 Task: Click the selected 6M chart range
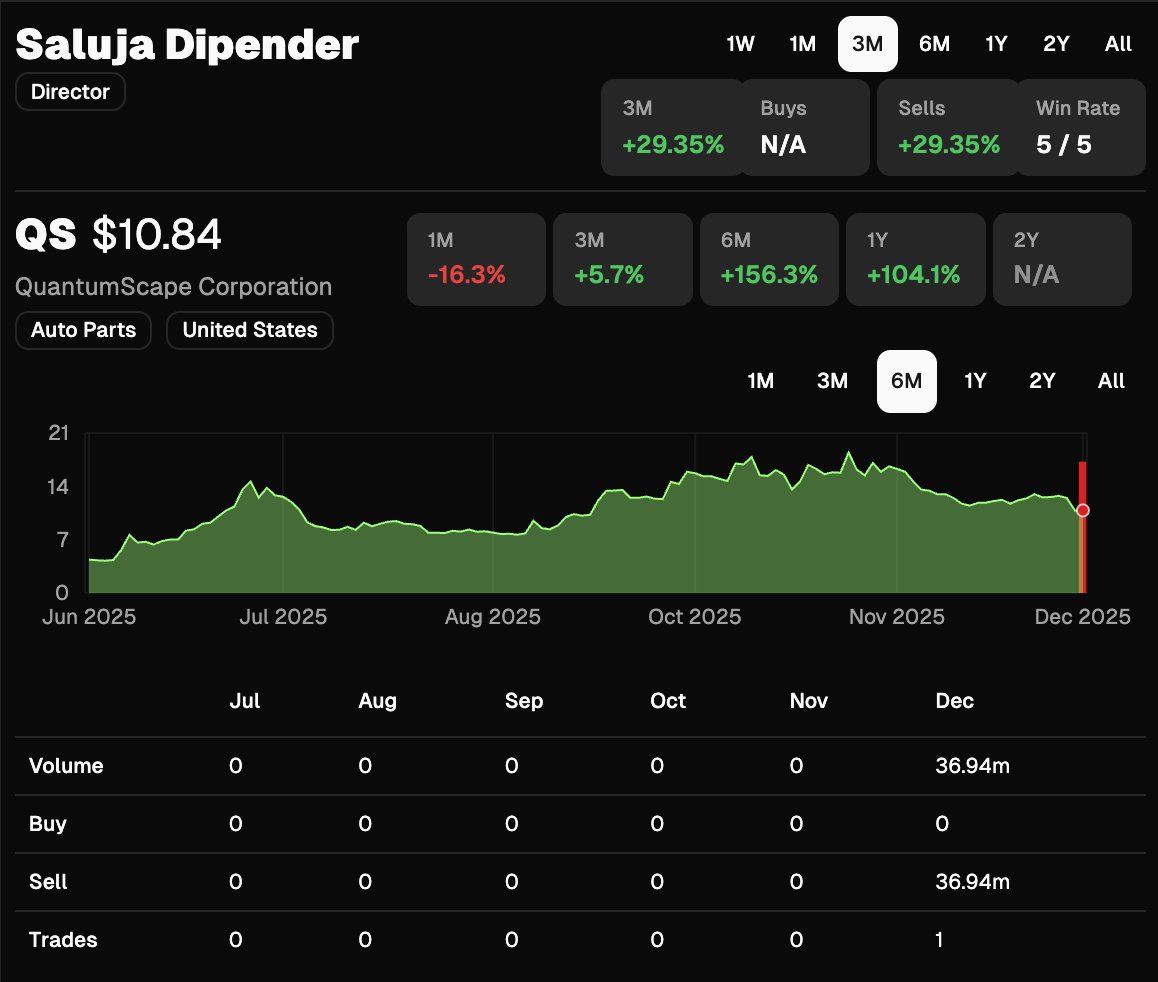pos(906,381)
